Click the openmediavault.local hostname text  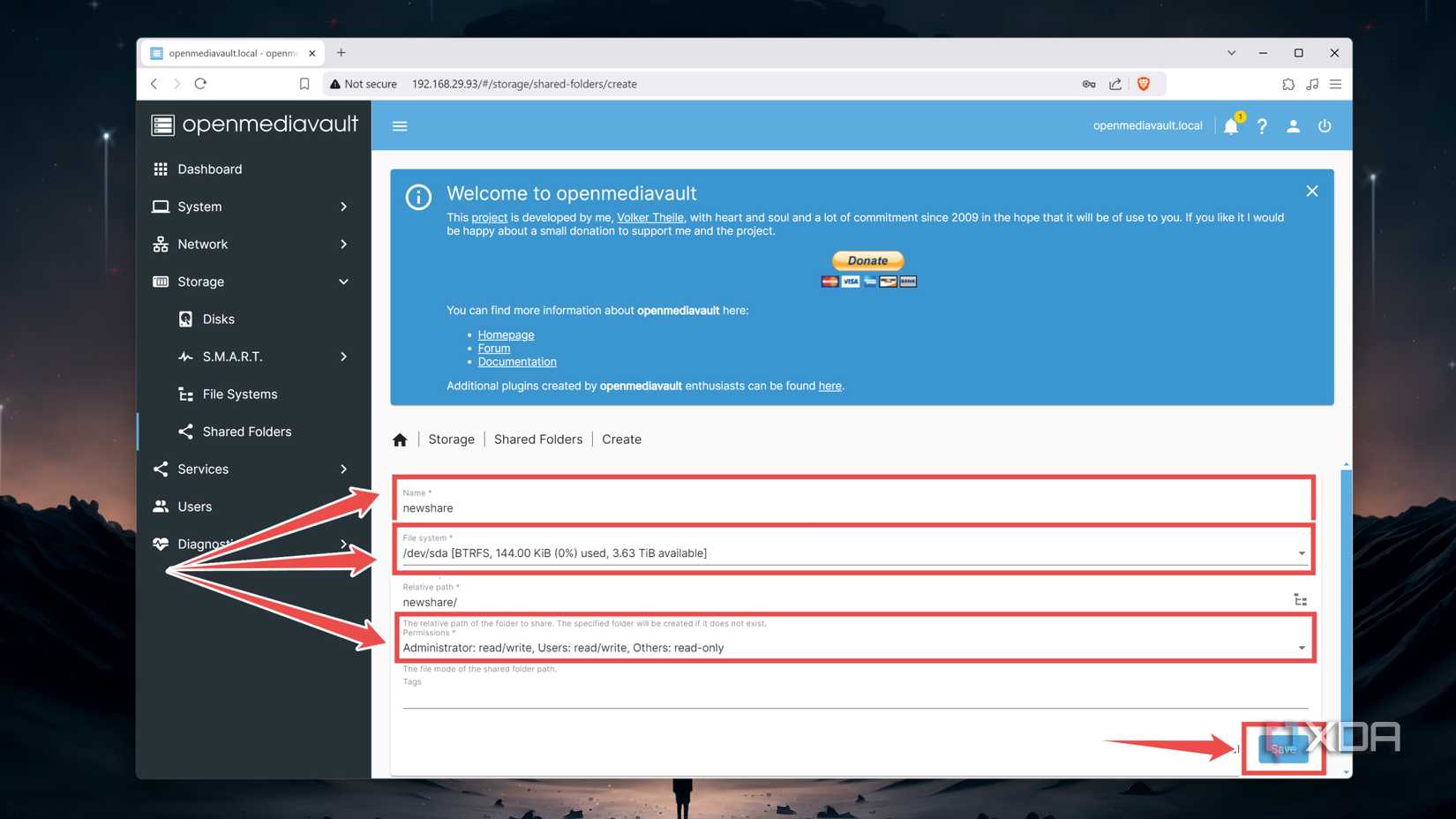pyautogui.click(x=1147, y=125)
